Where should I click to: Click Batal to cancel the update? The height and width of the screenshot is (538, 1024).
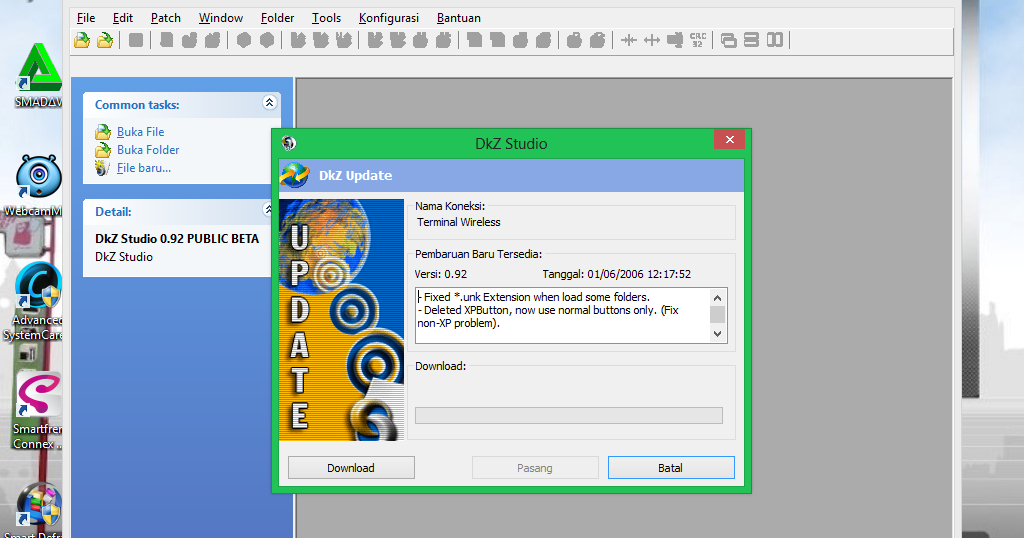tap(671, 467)
